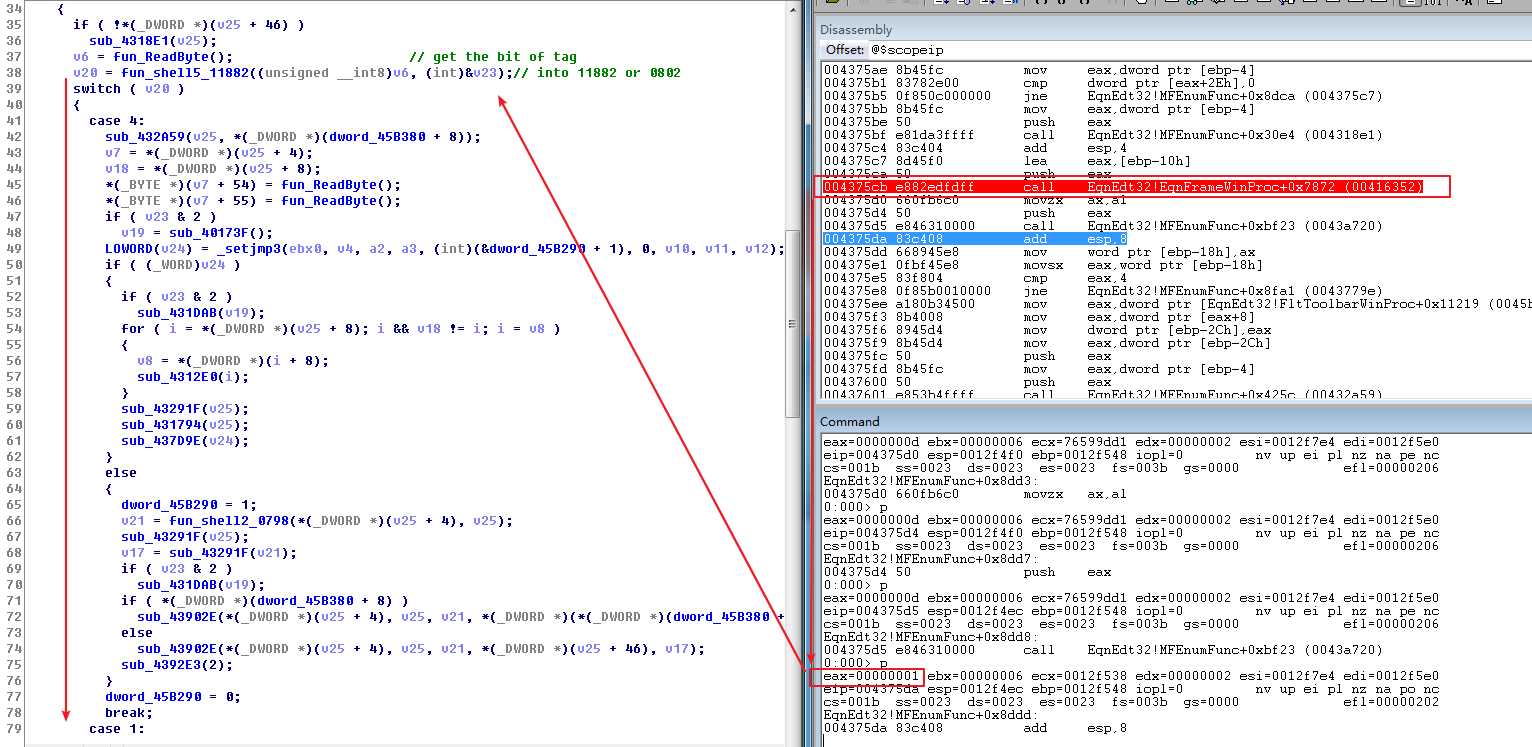Image resolution: width=1532 pixels, height=747 pixels.
Task: Click sub_437D9E(v24) call
Action: pos(185,440)
